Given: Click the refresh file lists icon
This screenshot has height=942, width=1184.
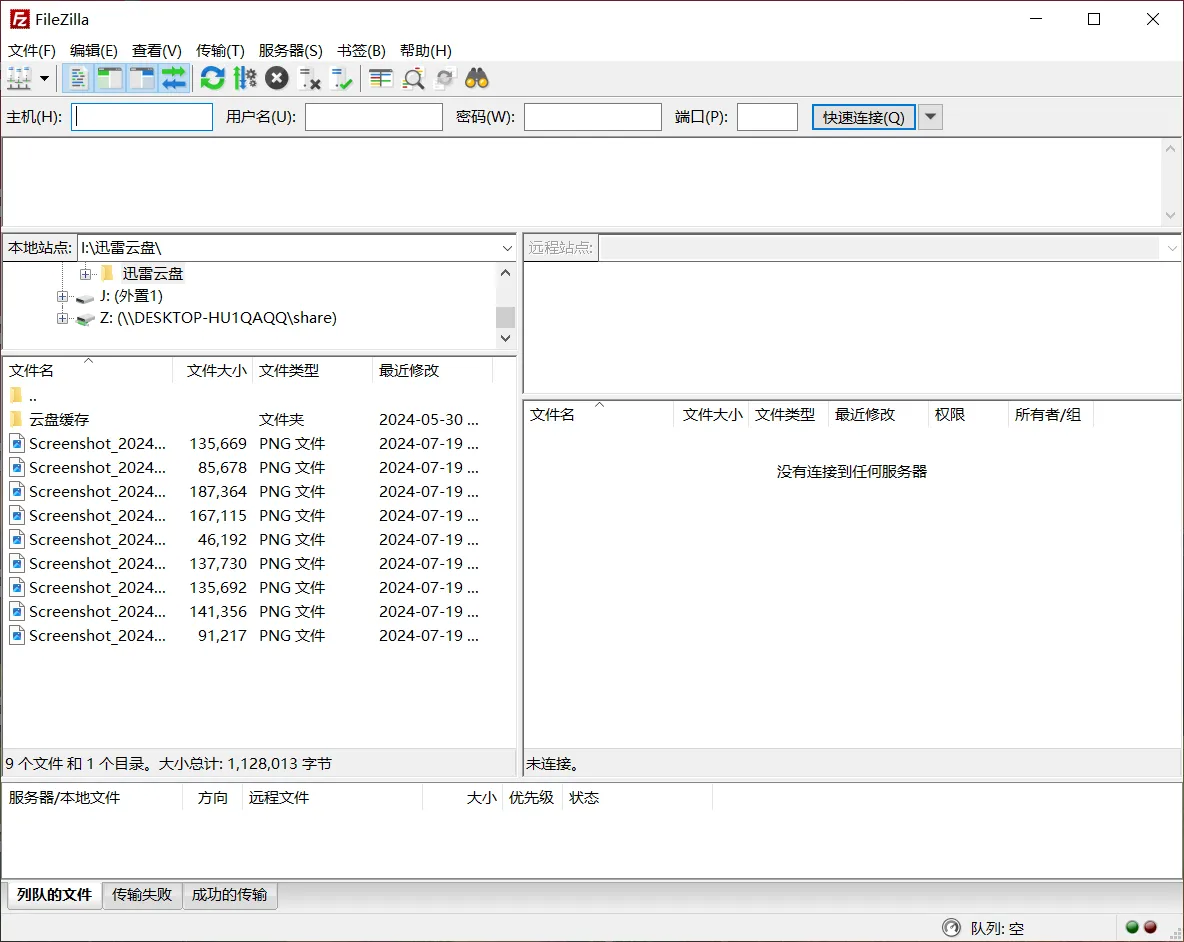Looking at the screenshot, I should click(213, 78).
